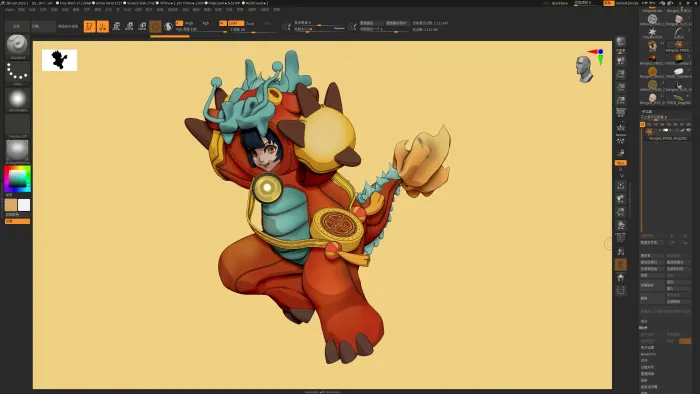
Task: Open the Alpha menu in menu bar
Action: 9,9
